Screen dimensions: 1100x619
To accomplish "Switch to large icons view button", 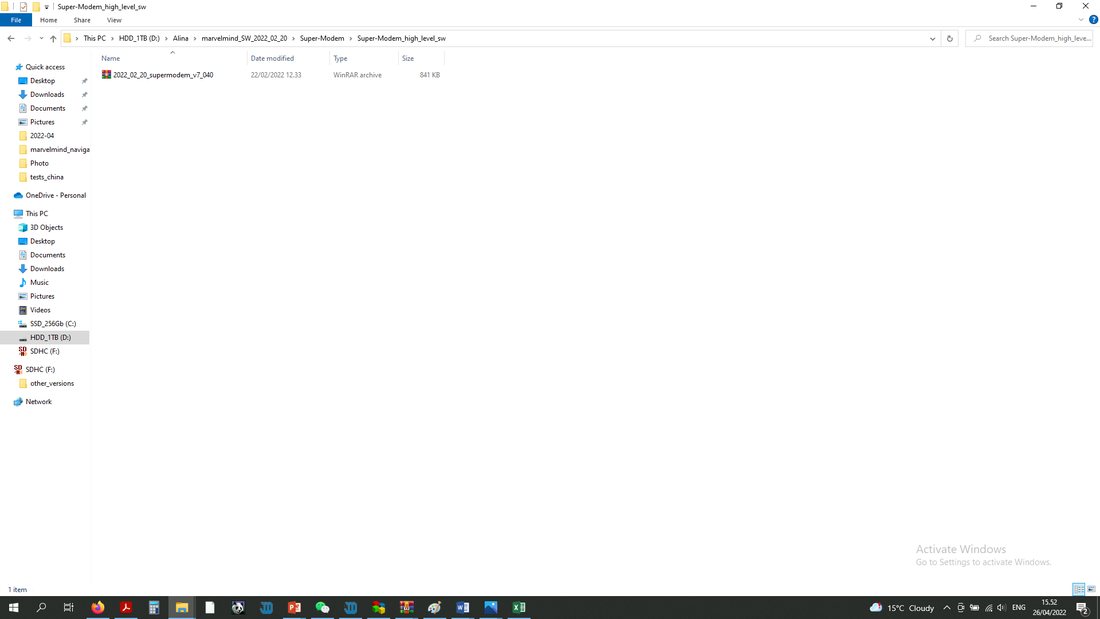I will click(1091, 590).
